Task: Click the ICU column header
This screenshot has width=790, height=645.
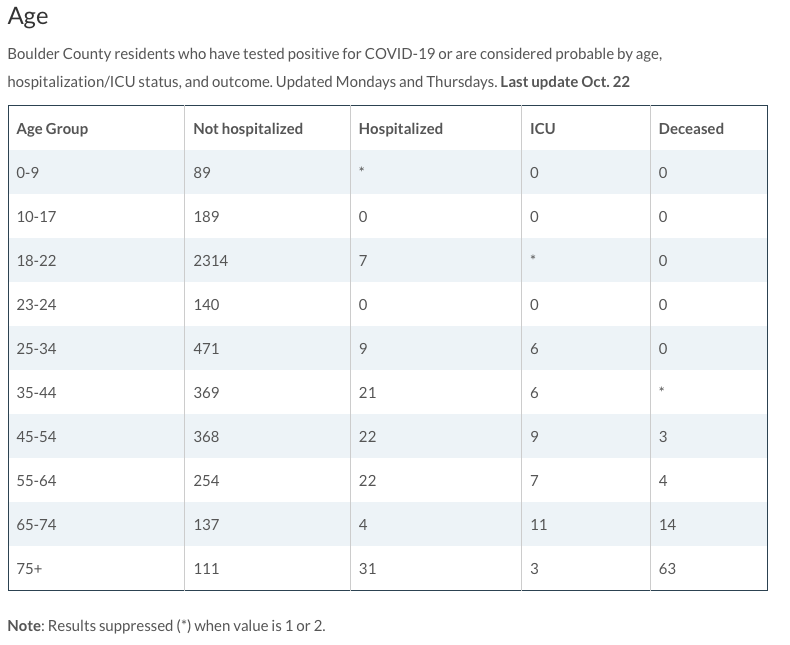Action: (542, 129)
